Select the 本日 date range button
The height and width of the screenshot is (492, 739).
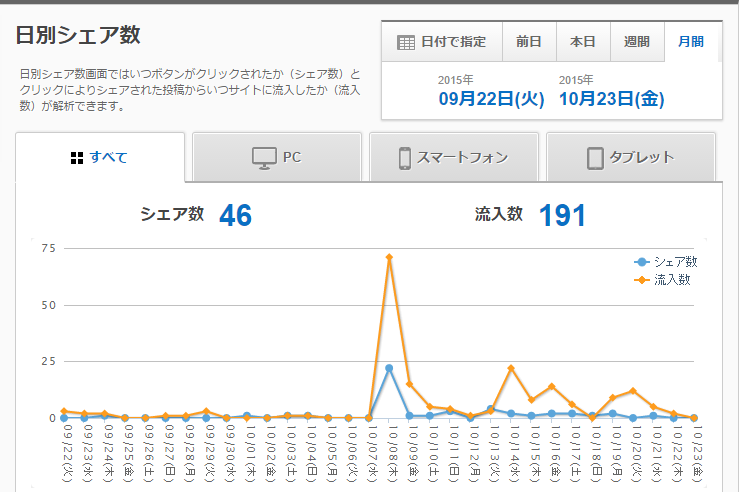click(x=583, y=42)
